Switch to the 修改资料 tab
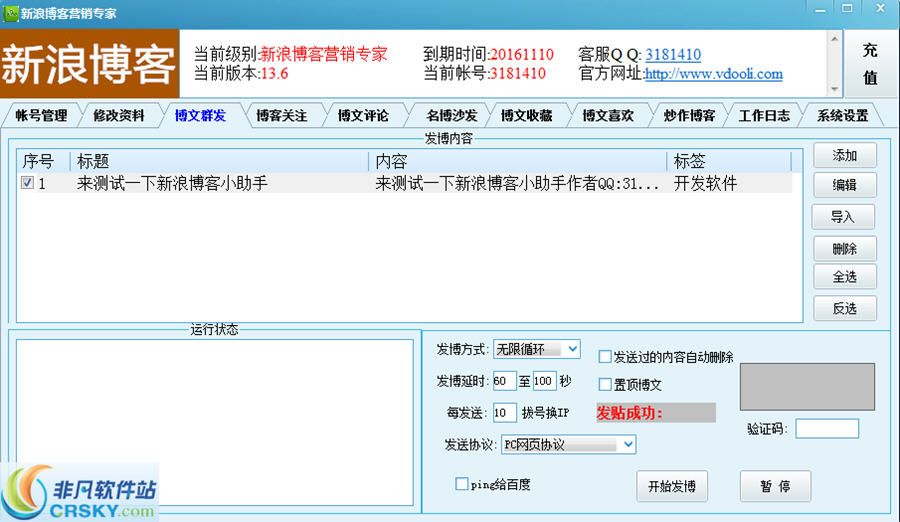Image resolution: width=900 pixels, height=522 pixels. click(119, 115)
